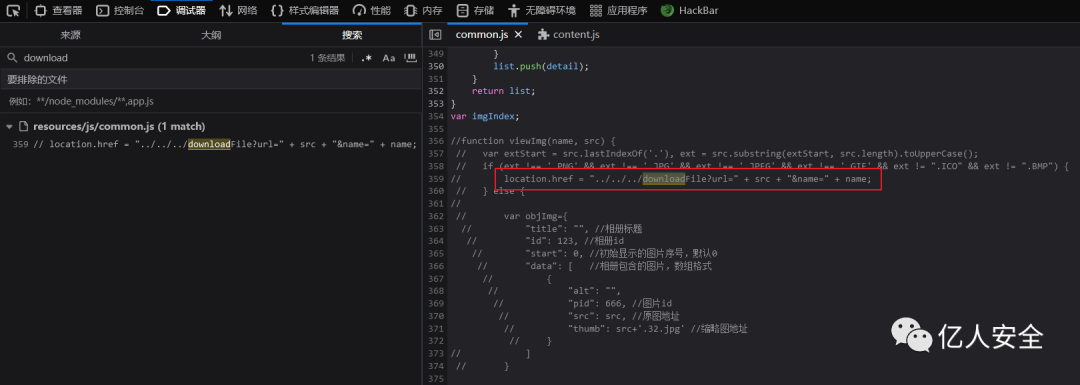1080x385 pixels.
Task: Collapse the resources/js/common.js result group
Action: click(9, 127)
